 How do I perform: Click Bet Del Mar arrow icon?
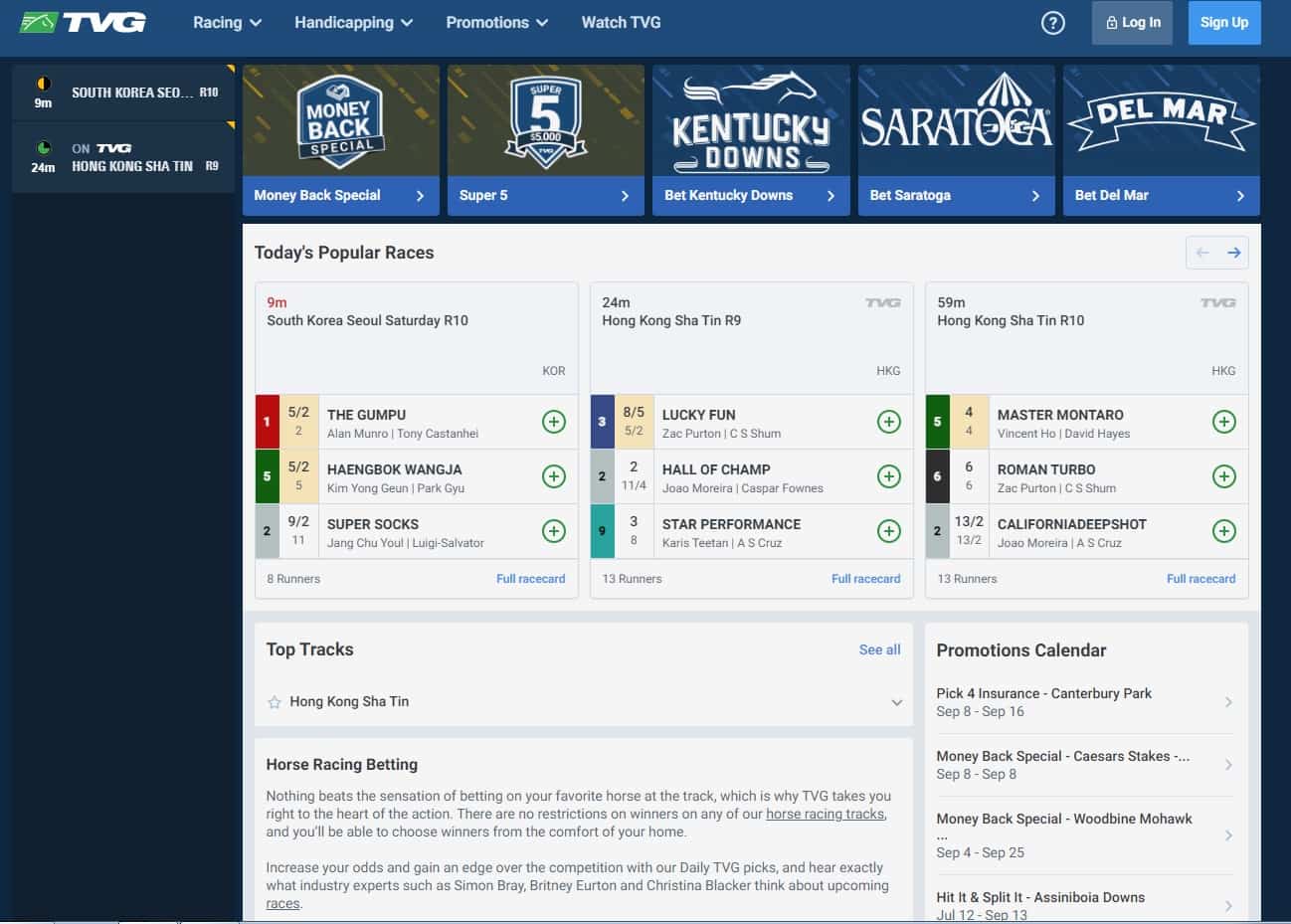[x=1240, y=196]
